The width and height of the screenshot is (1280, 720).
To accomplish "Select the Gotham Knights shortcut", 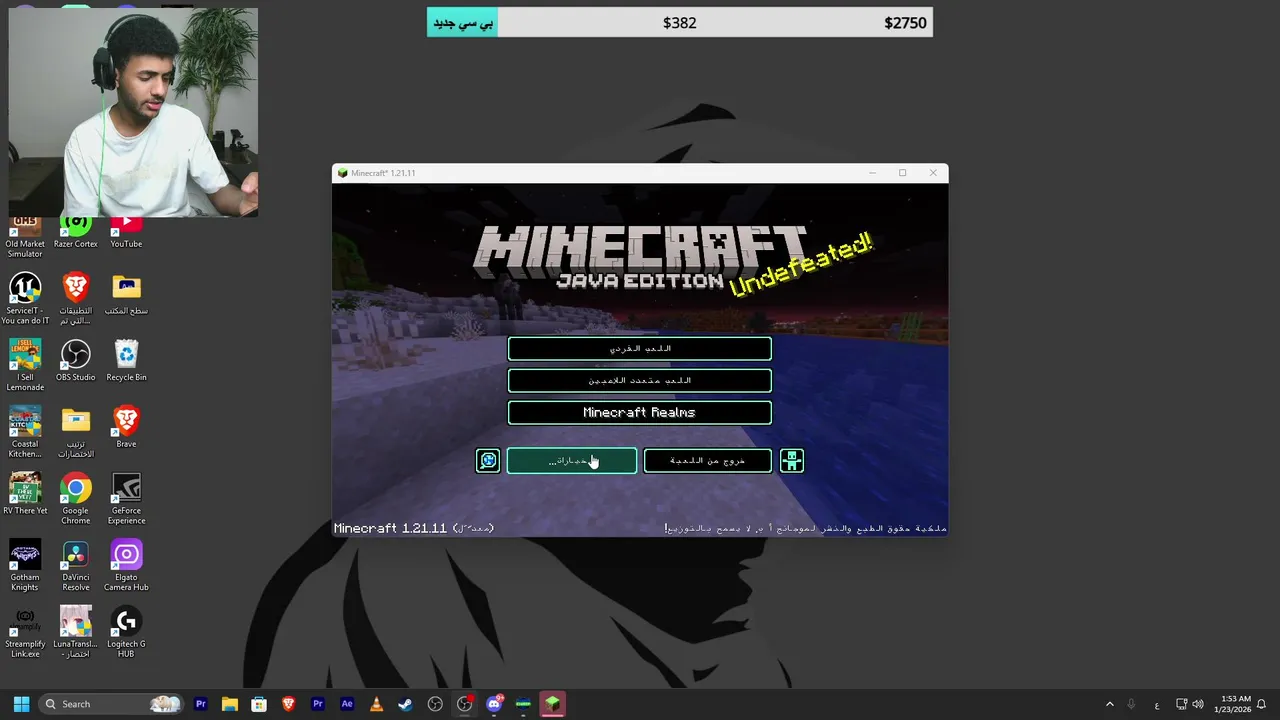I will tap(25, 565).
